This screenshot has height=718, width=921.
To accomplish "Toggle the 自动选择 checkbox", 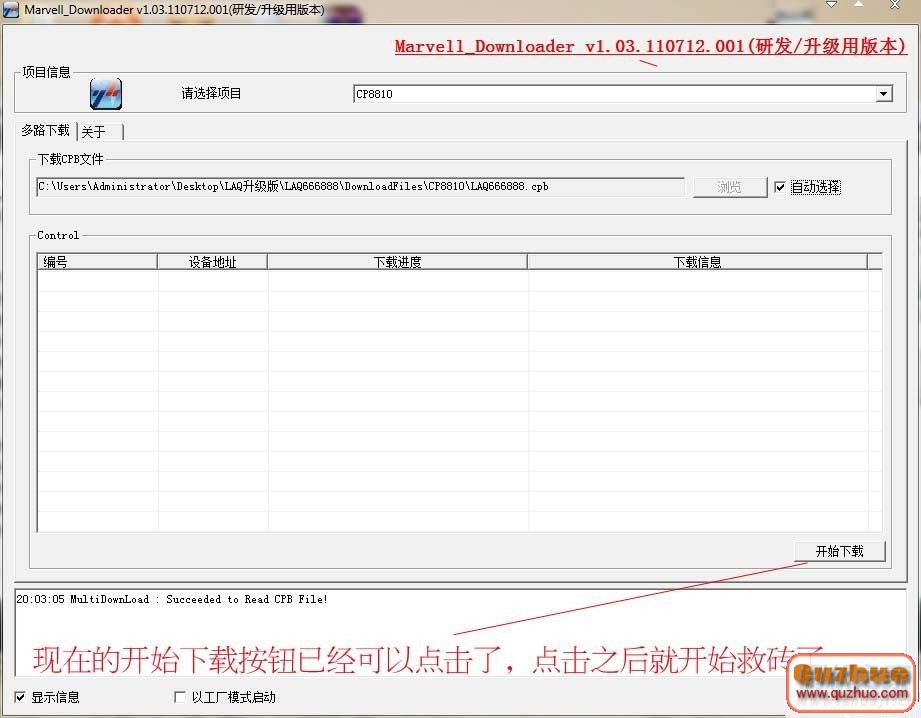I will pos(779,187).
